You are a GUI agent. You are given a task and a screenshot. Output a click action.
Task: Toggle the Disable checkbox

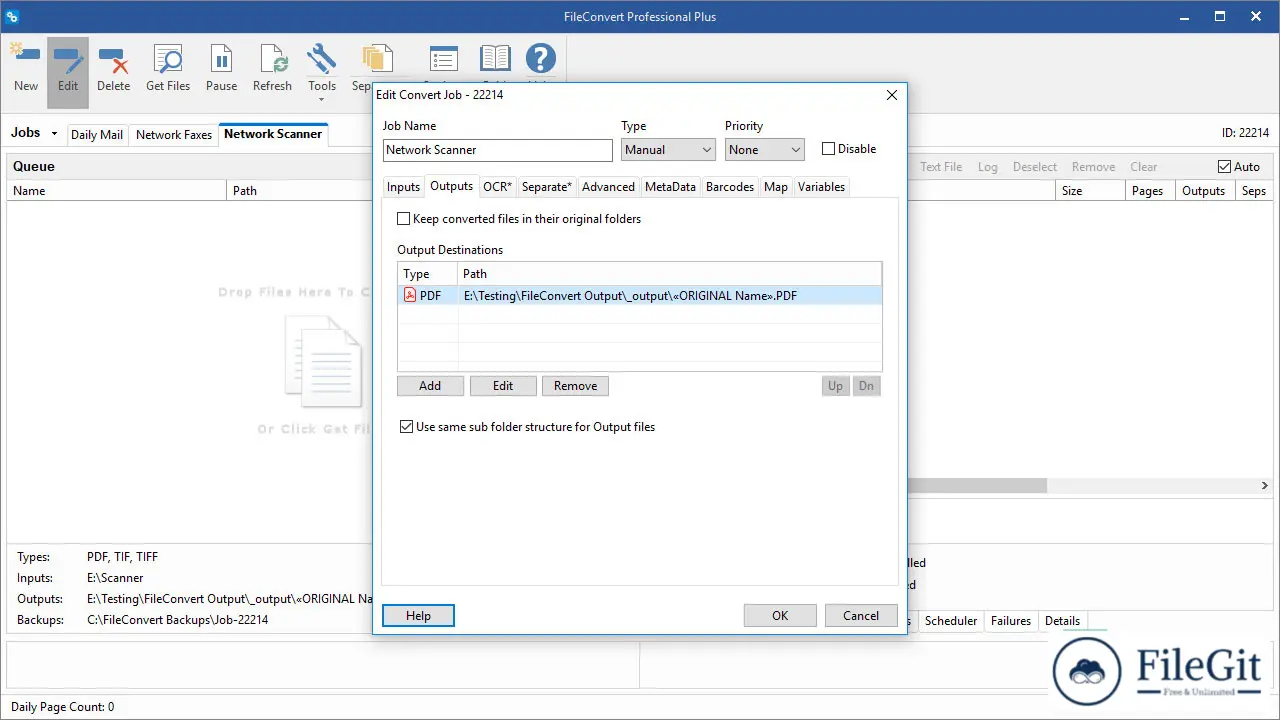point(828,149)
